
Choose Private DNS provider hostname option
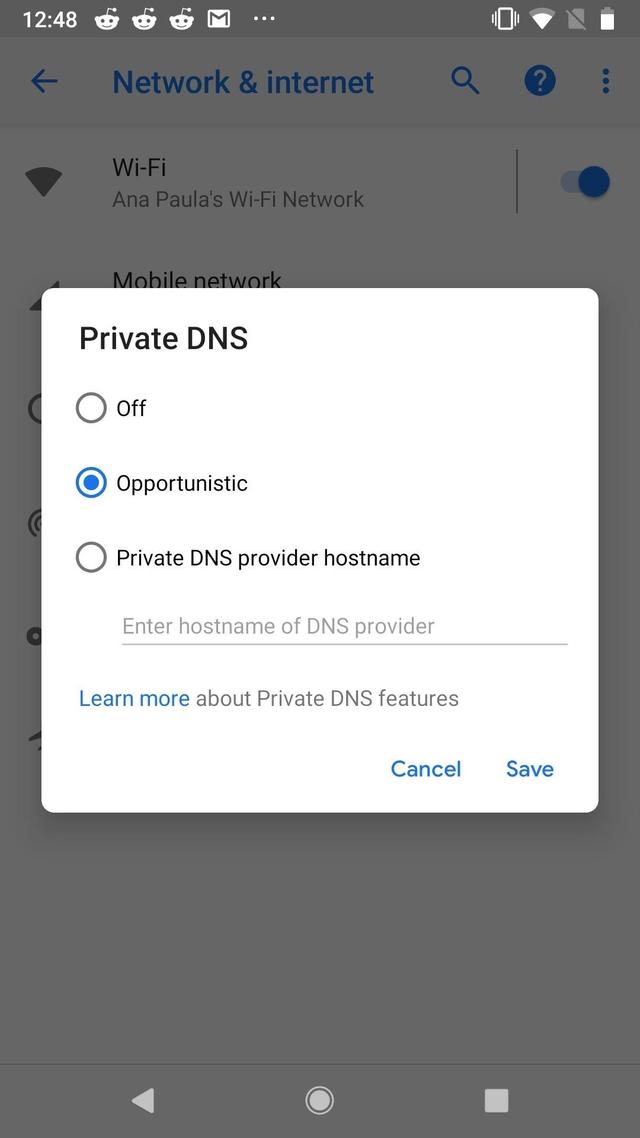[91, 557]
